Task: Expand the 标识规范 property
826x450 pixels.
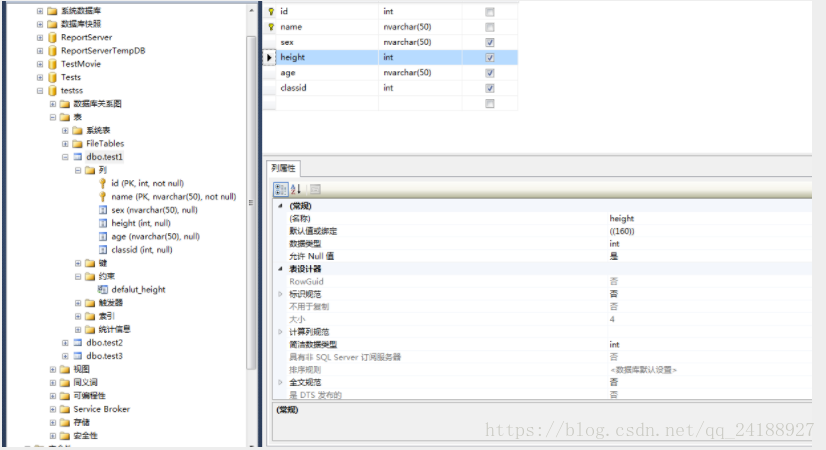Action: point(280,294)
